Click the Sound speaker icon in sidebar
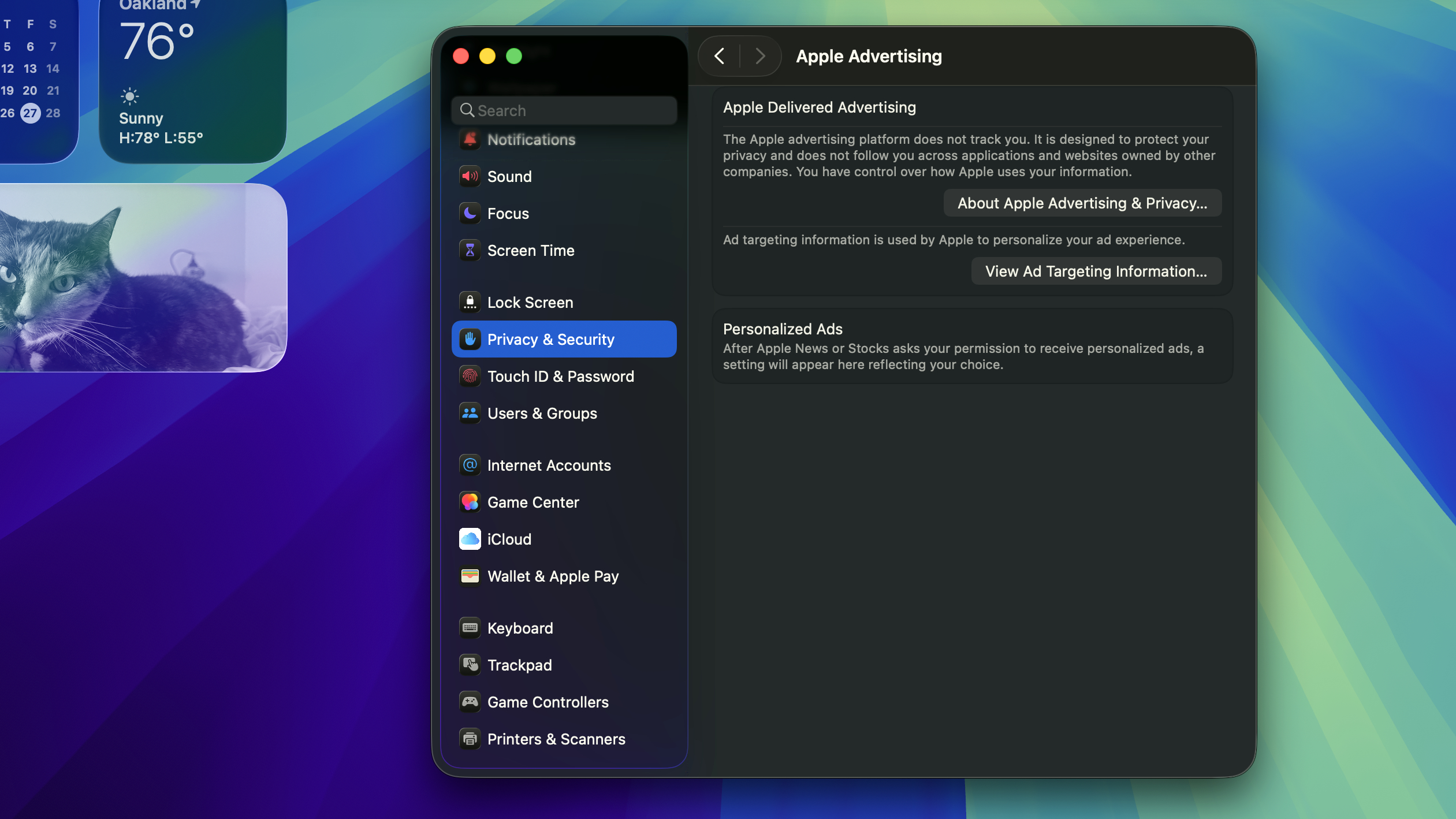This screenshot has width=1456, height=819. pyautogui.click(x=470, y=176)
